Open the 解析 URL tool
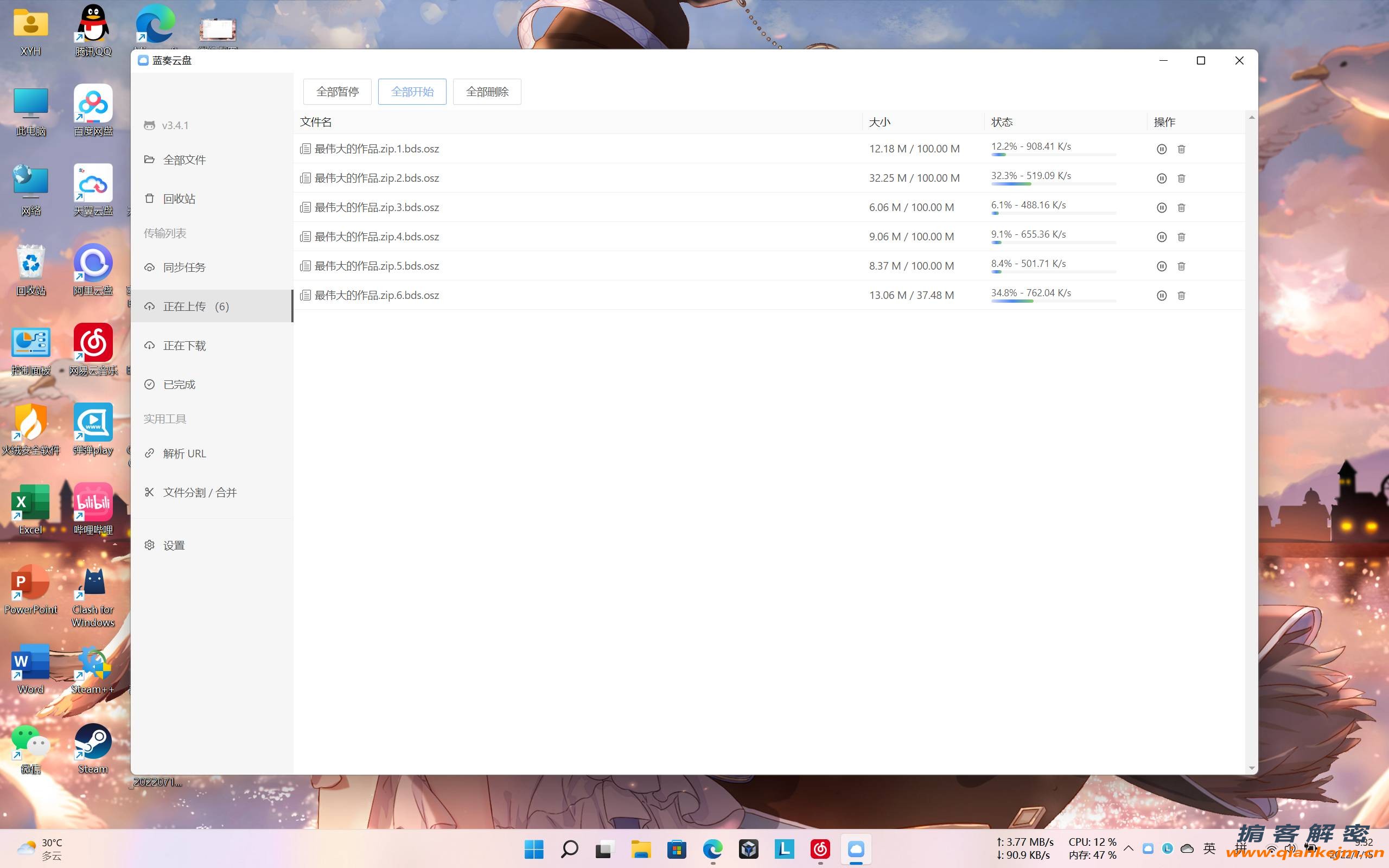 [211, 454]
